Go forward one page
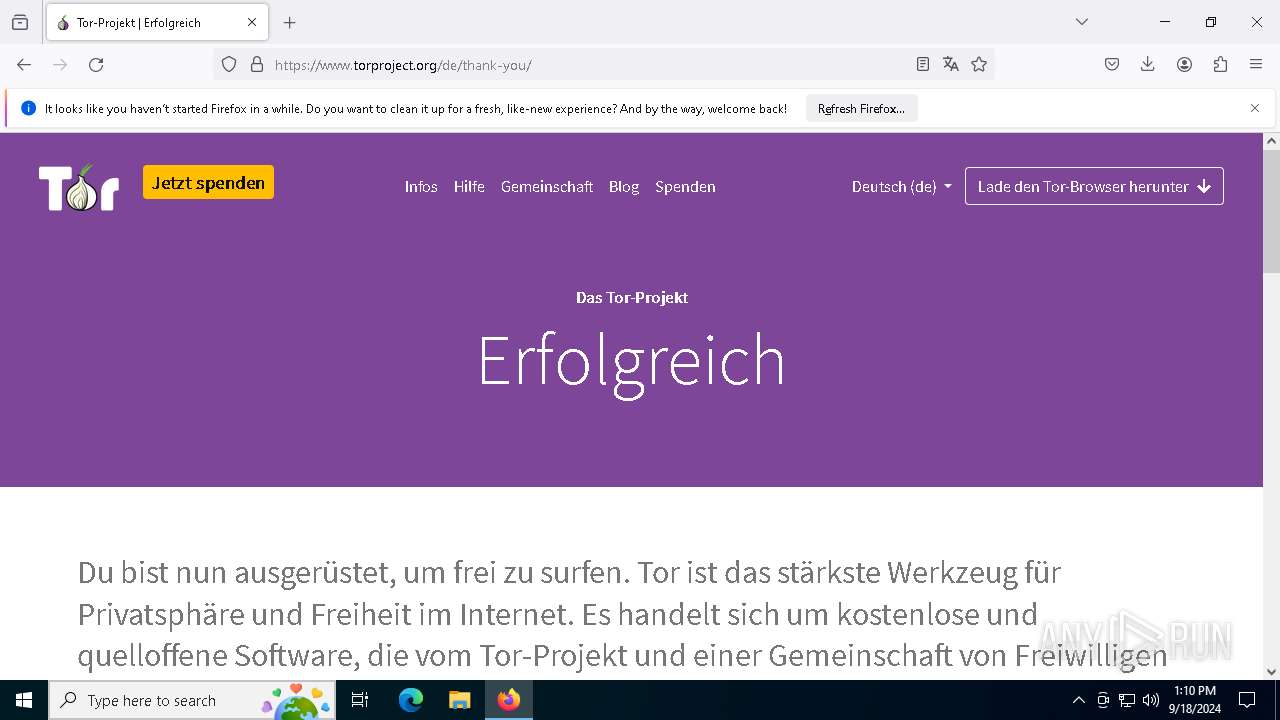This screenshot has height=720, width=1280. pos(60,65)
